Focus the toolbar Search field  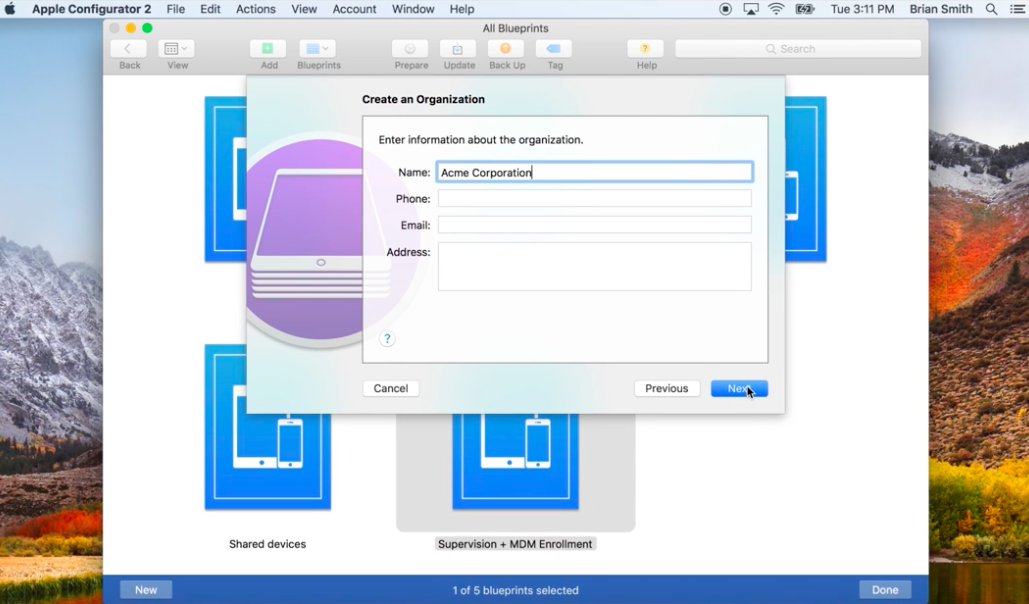click(798, 49)
